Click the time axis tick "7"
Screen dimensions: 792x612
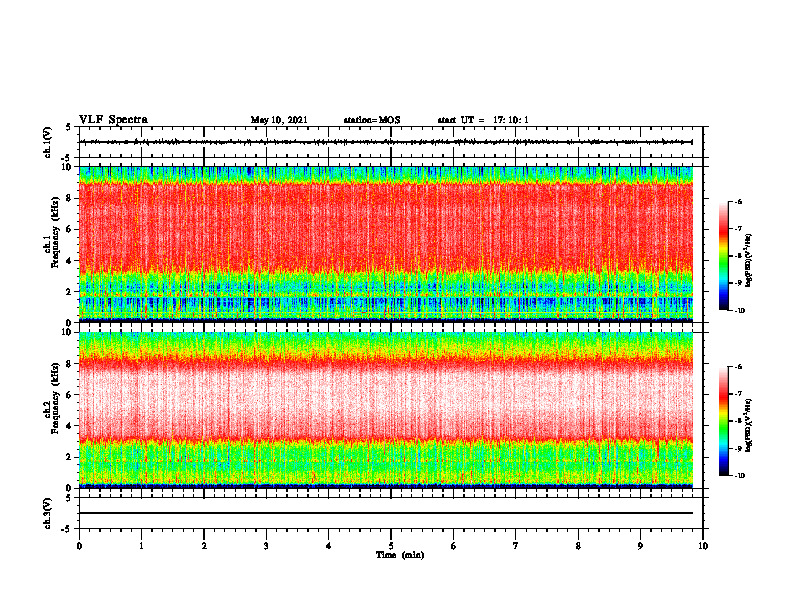point(516,546)
